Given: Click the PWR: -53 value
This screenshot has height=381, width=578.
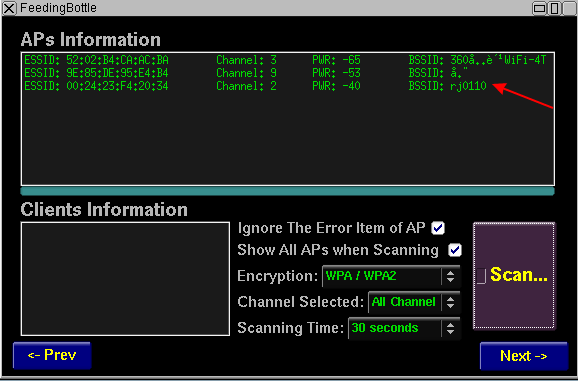Looking at the screenshot, I should click(x=336, y=73).
